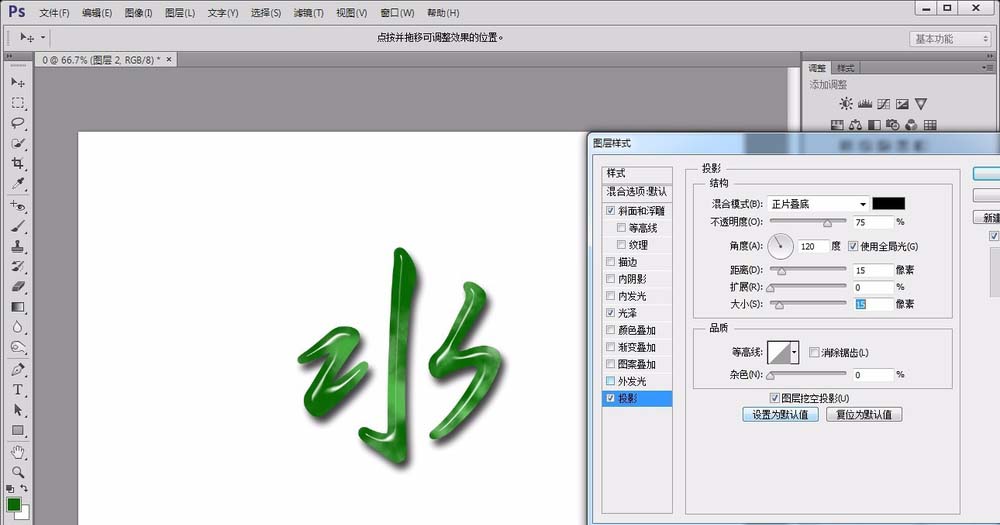The width and height of the screenshot is (1000, 525).
Task: Select the Red Eye healing tool
Action: pos(18,205)
